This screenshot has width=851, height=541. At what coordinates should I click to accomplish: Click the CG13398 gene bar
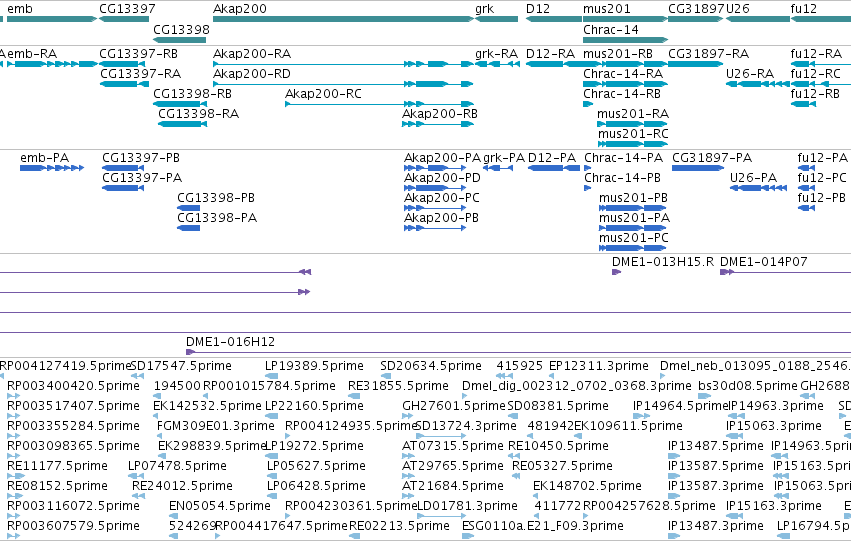click(180, 40)
